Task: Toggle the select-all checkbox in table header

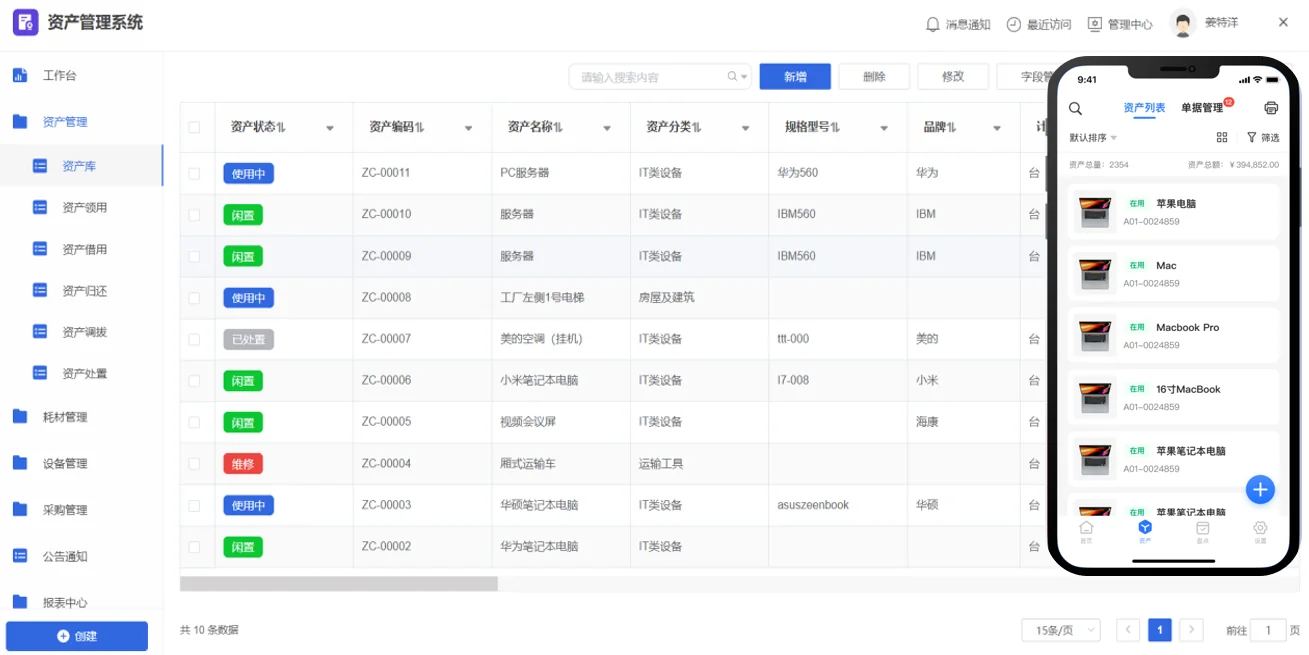Action: tap(194, 127)
